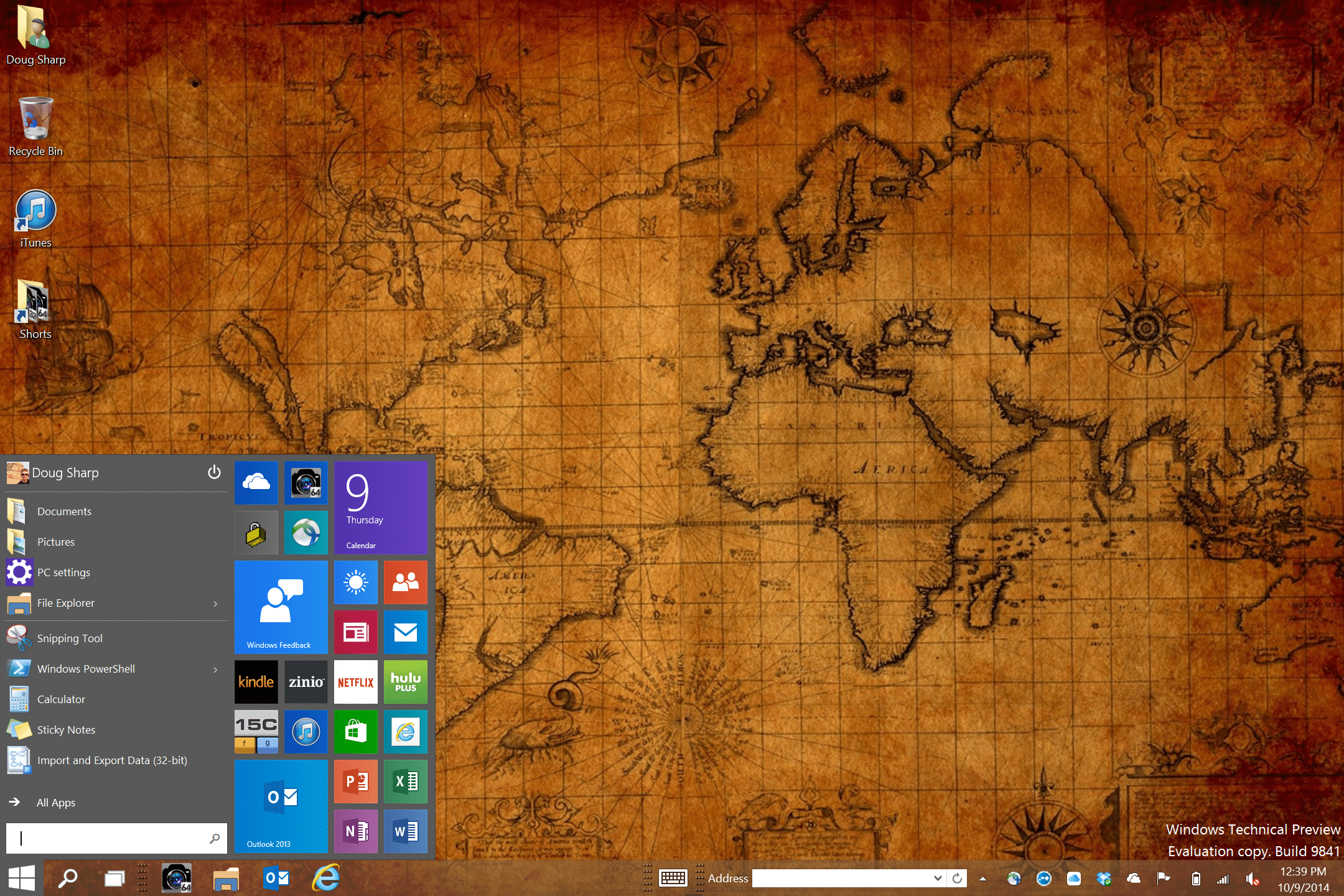
Task: Launch the Netflix tile
Action: (x=355, y=681)
